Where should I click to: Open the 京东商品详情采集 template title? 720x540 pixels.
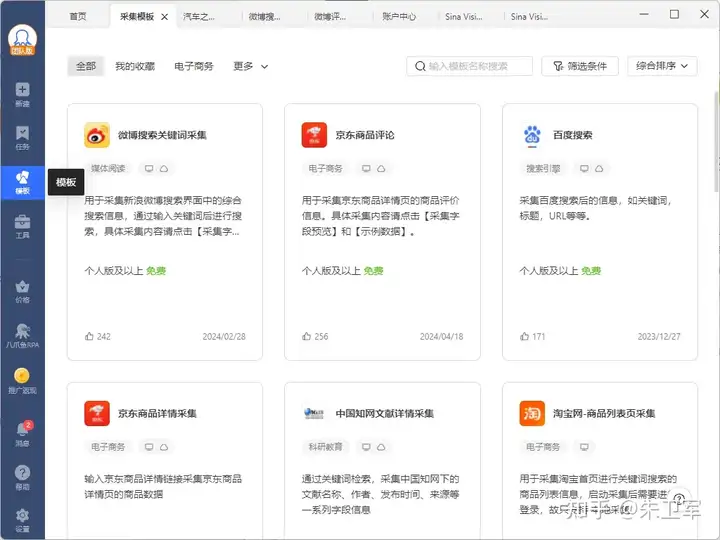click(157, 413)
